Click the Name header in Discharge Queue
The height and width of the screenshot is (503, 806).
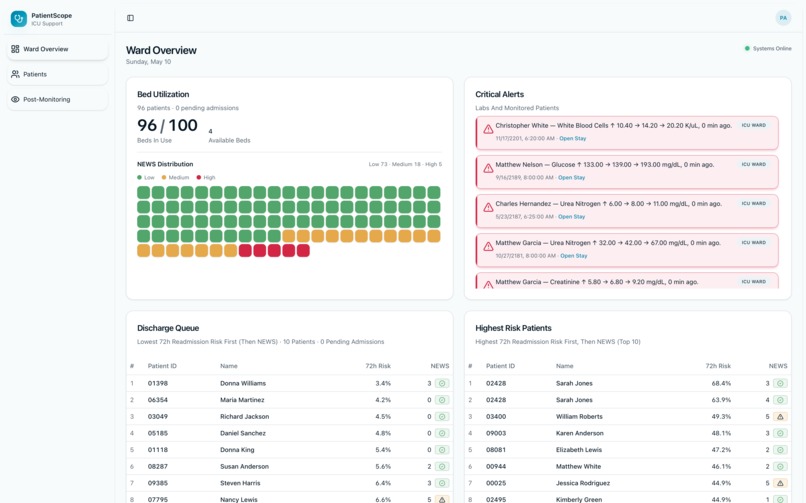tap(229, 366)
